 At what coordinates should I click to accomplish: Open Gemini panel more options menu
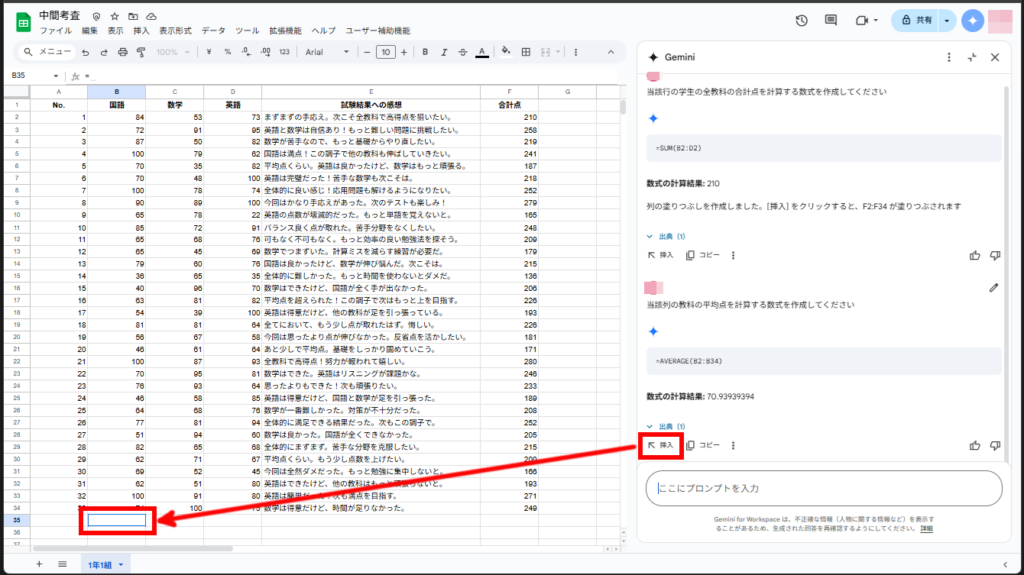[949, 58]
